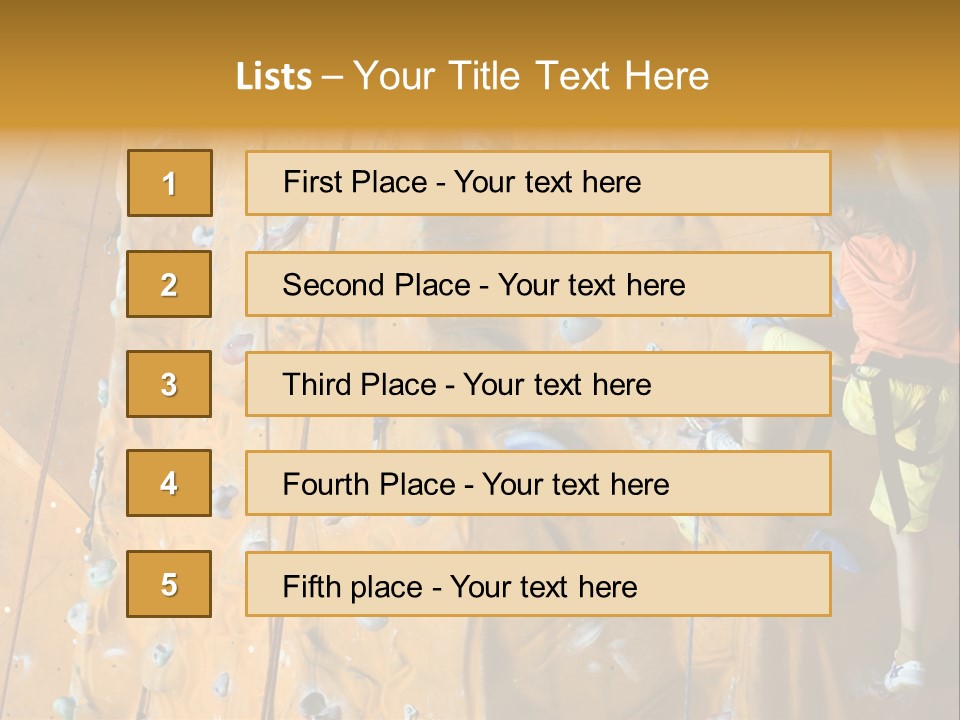Click the First Place text bar
This screenshot has width=960, height=720.
coord(538,183)
